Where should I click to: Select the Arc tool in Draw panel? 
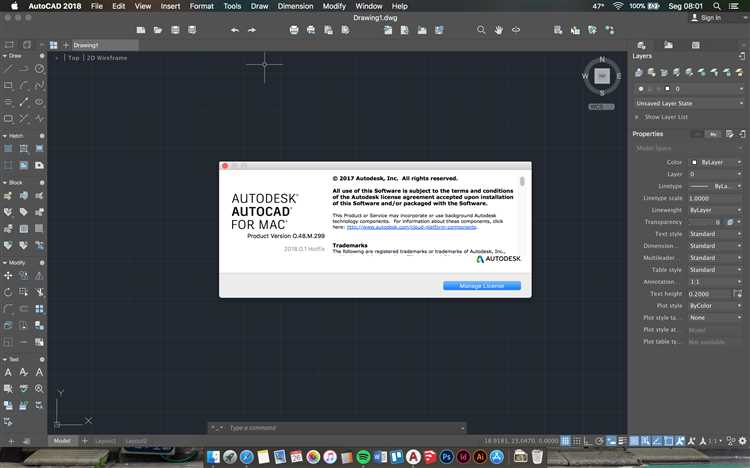coord(23,85)
